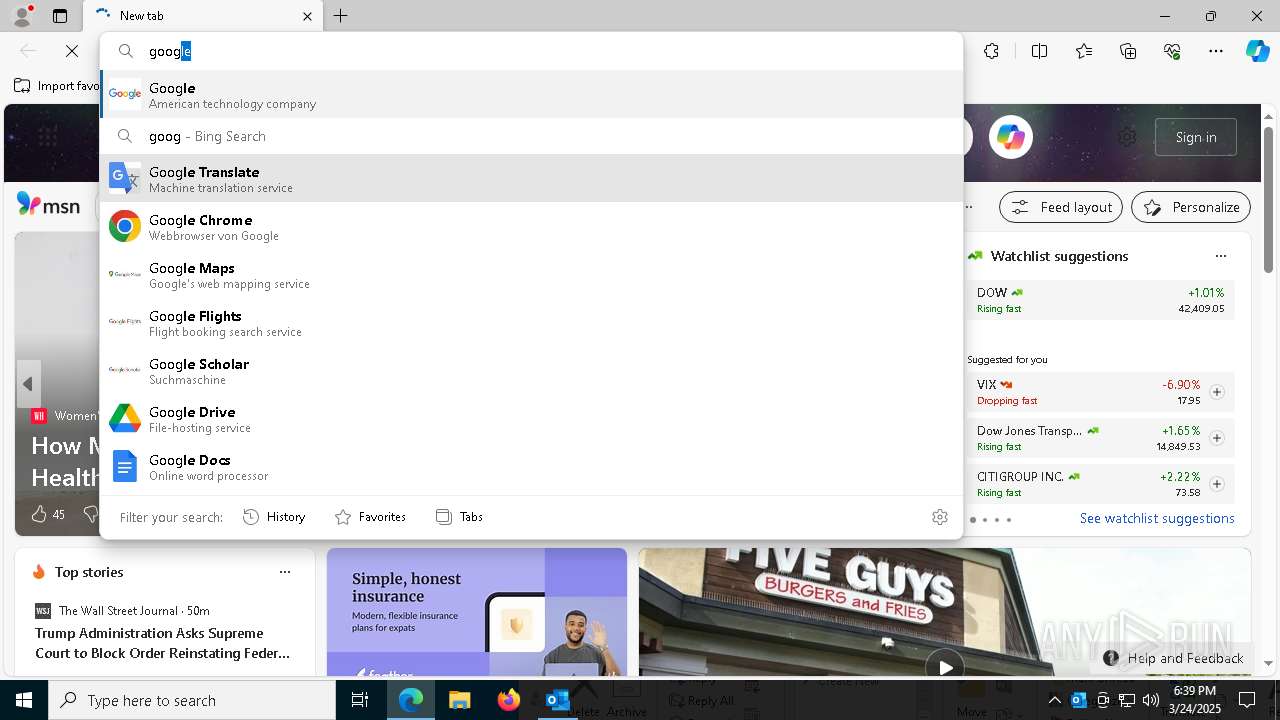The height and width of the screenshot is (720, 1280).
Task: Choose the Google Docs suggestion
Action: pyautogui.click(x=531, y=467)
